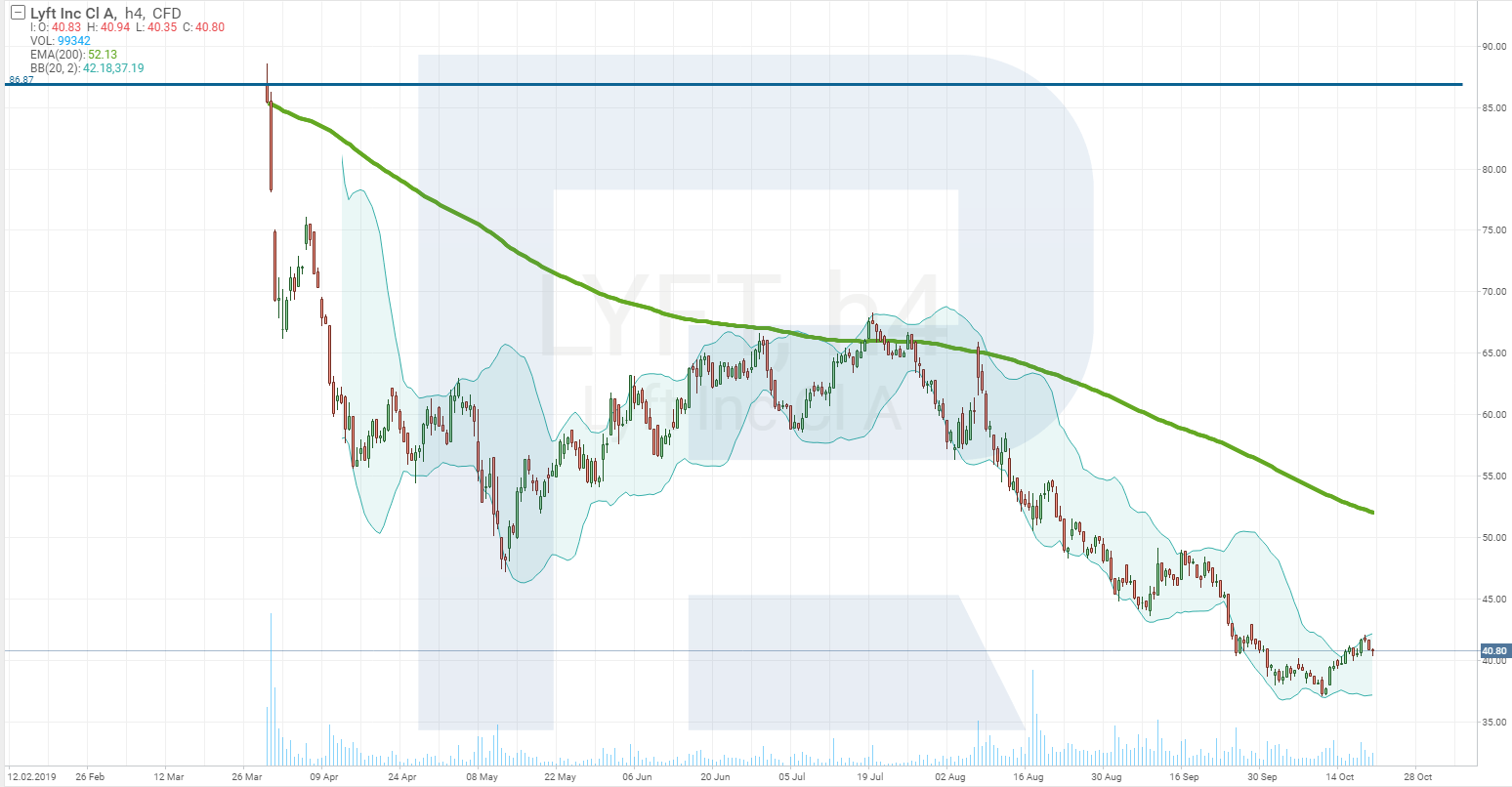Image resolution: width=1512 pixels, height=787 pixels.
Task: Click the VOL: 99342 indicator label
Action: pyautogui.click(x=61, y=40)
